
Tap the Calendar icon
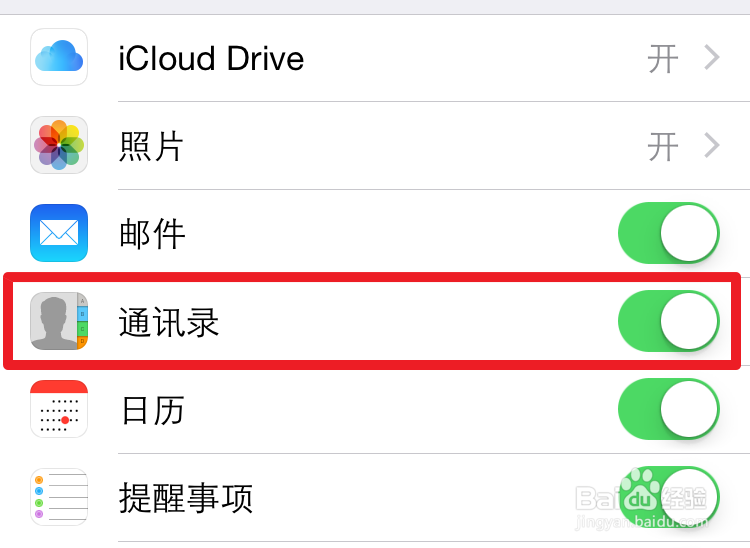(x=59, y=409)
